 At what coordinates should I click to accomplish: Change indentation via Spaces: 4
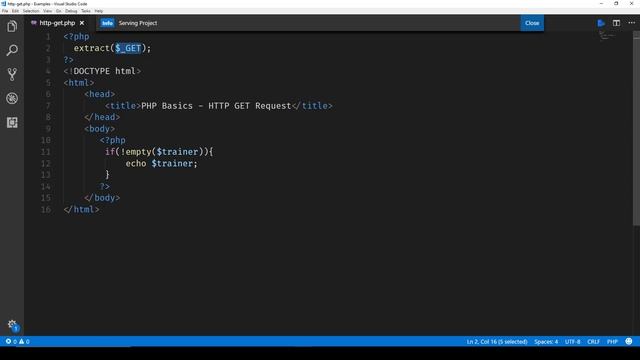[x=546, y=341]
